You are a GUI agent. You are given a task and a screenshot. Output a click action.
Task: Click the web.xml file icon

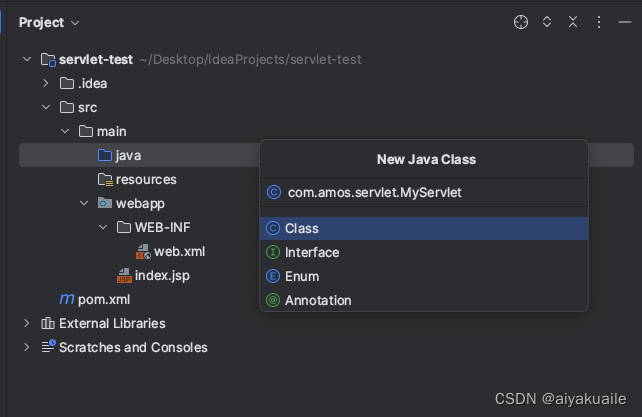tap(143, 252)
